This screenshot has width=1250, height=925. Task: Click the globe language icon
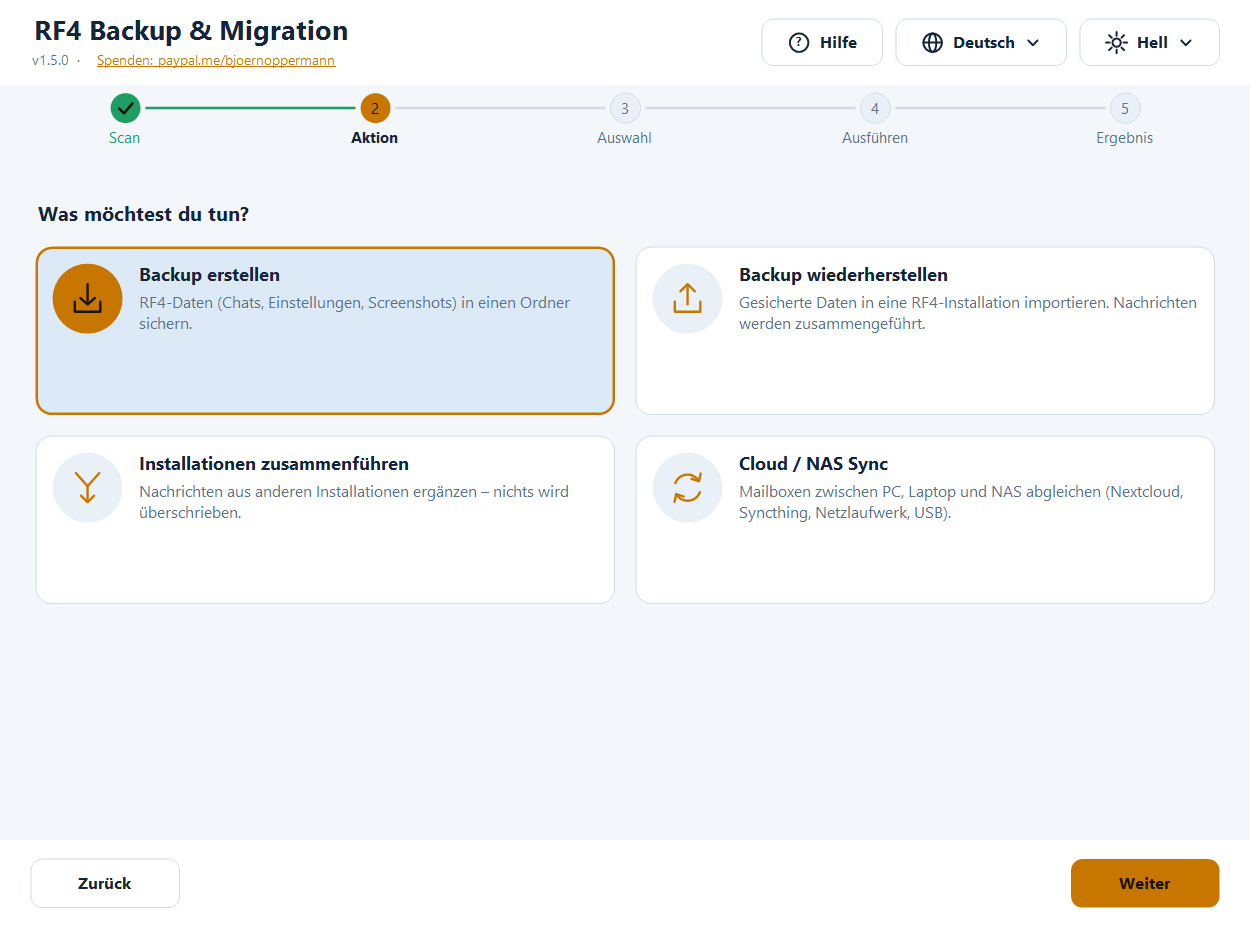933,43
